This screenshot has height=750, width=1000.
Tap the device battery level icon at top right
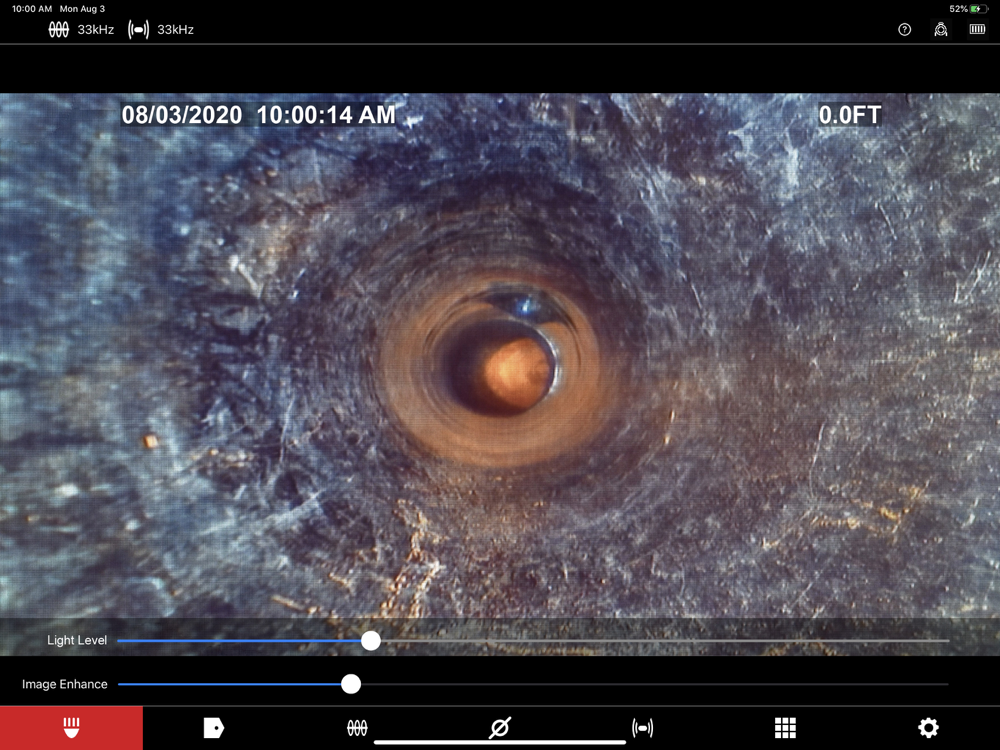pos(977,29)
